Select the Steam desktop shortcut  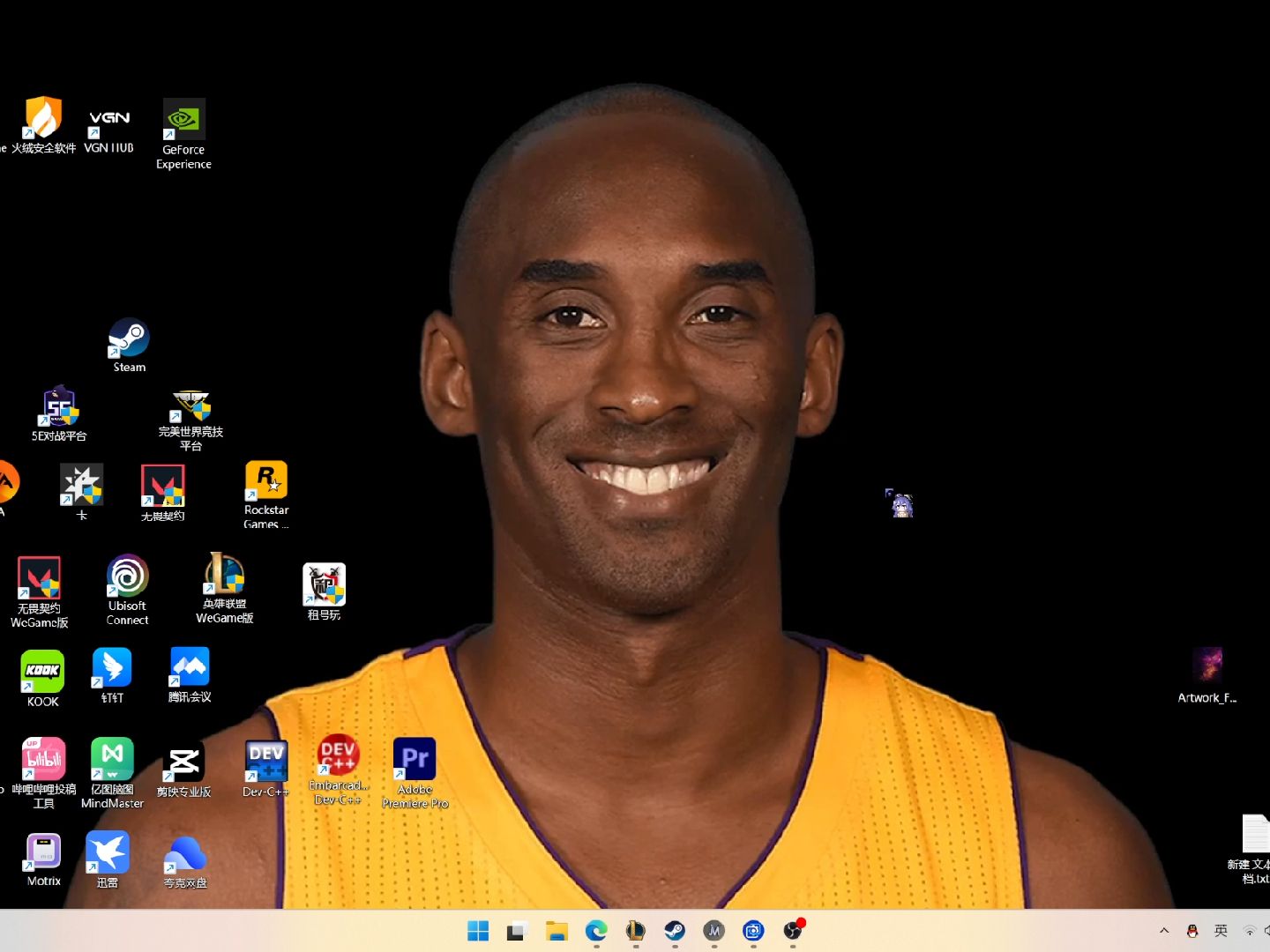(129, 345)
